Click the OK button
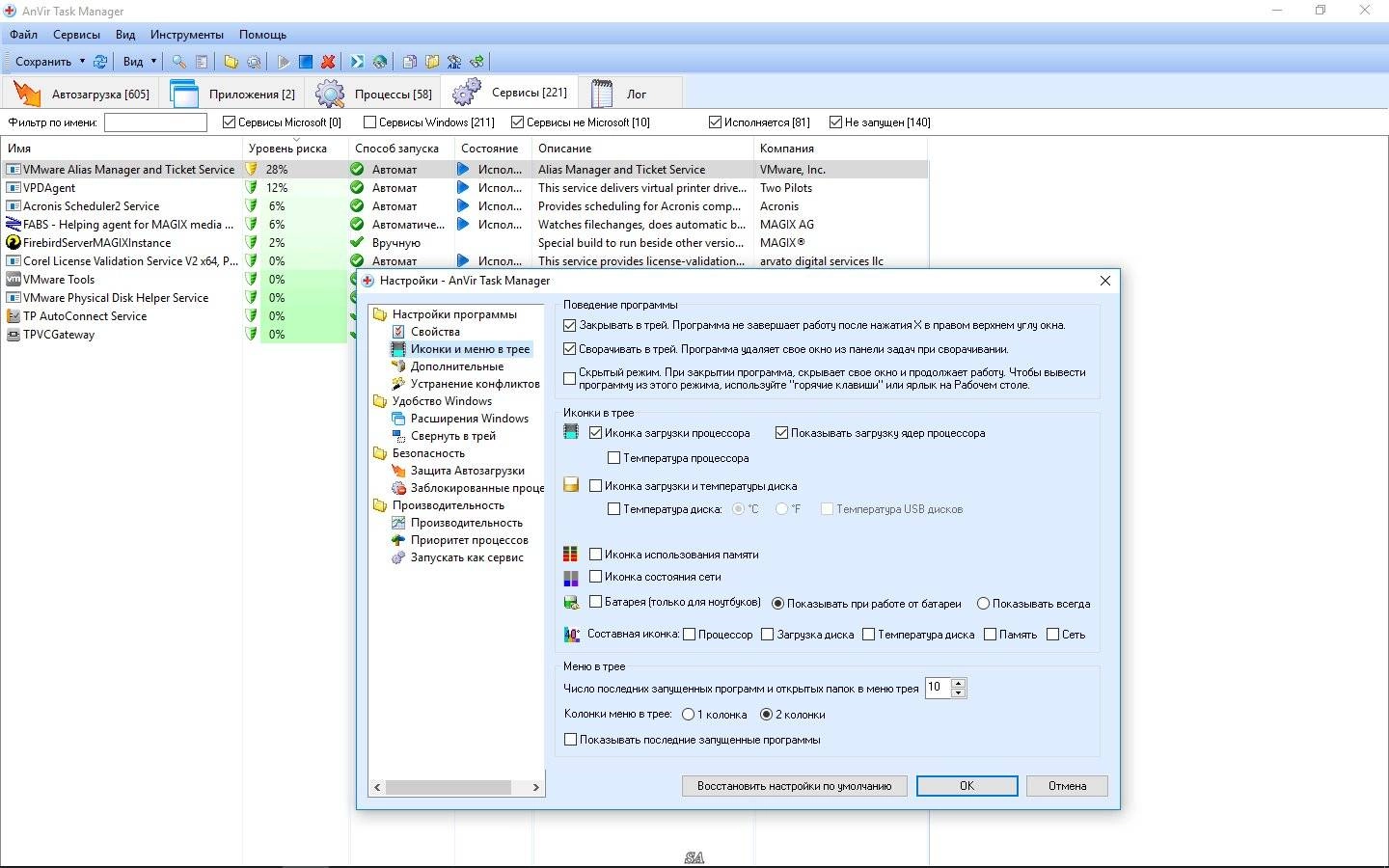Viewport: 1389px width, 868px height. tap(967, 785)
